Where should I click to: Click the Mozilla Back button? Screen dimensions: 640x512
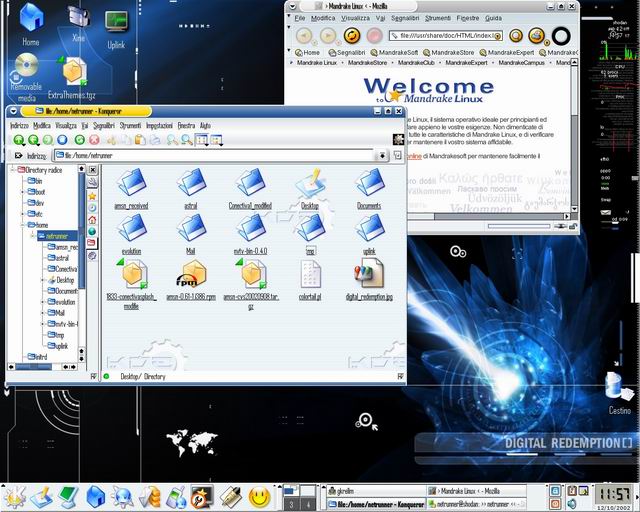tap(304, 36)
